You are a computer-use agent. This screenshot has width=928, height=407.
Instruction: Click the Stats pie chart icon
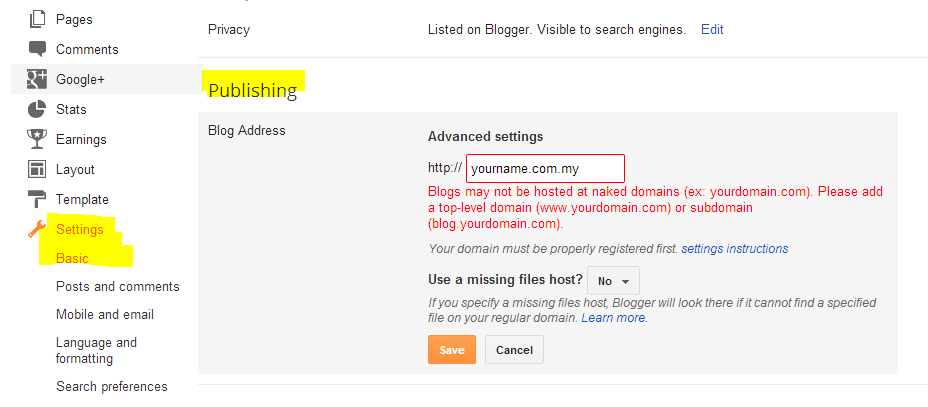(37, 109)
